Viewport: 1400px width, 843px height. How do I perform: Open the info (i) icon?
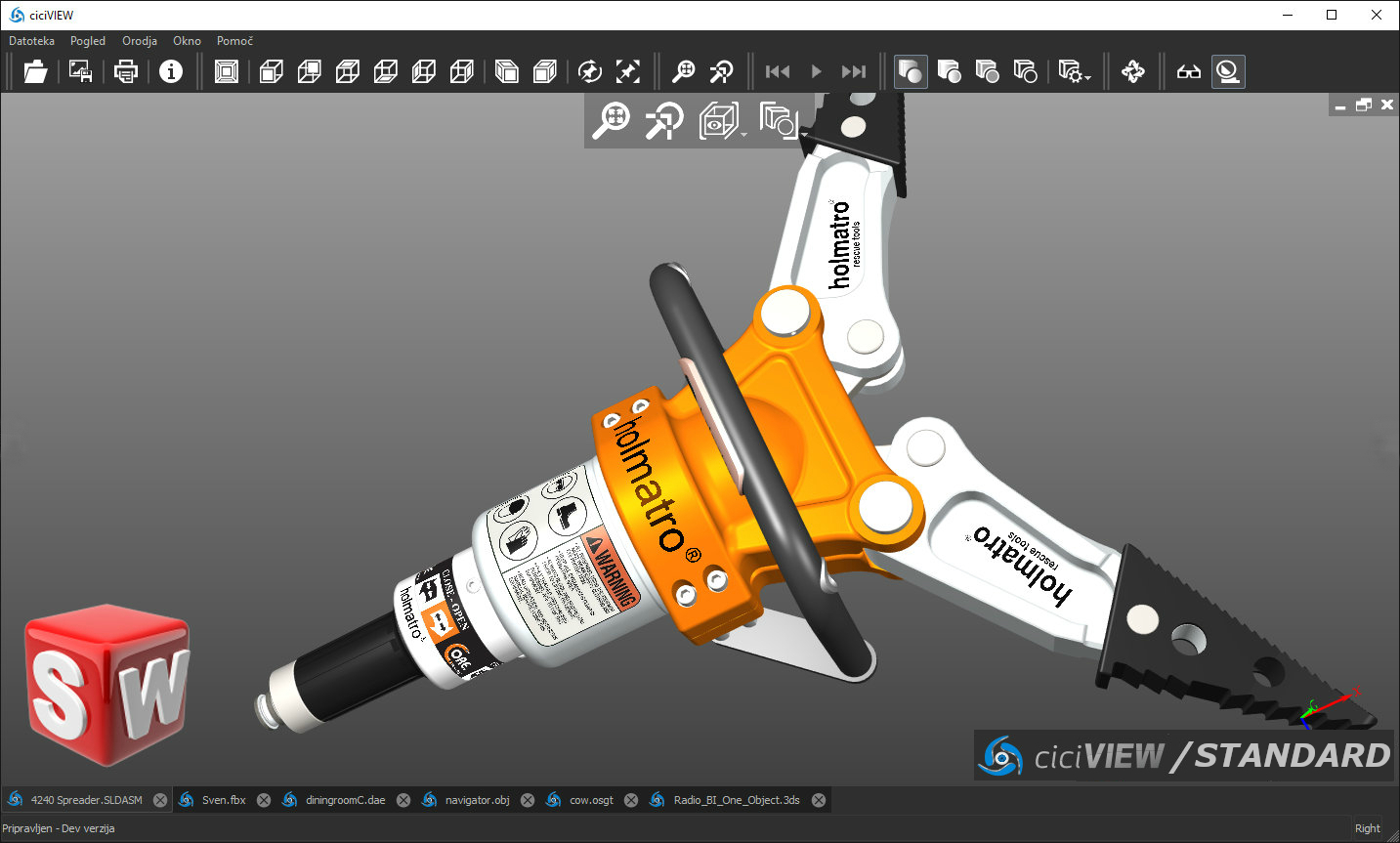171,71
